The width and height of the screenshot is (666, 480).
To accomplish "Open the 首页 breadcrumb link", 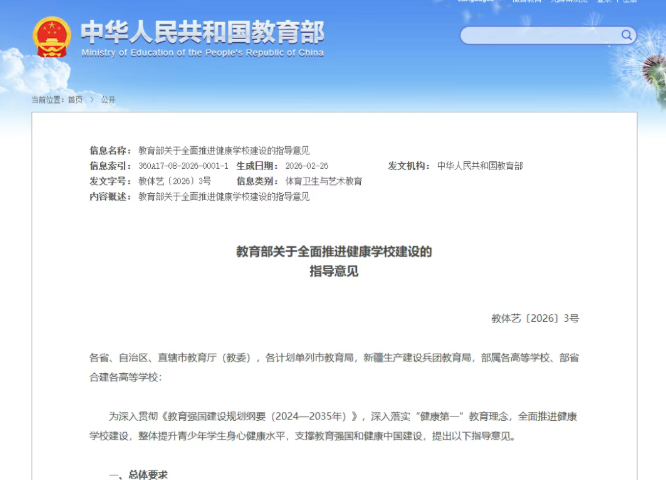I will 75,100.
